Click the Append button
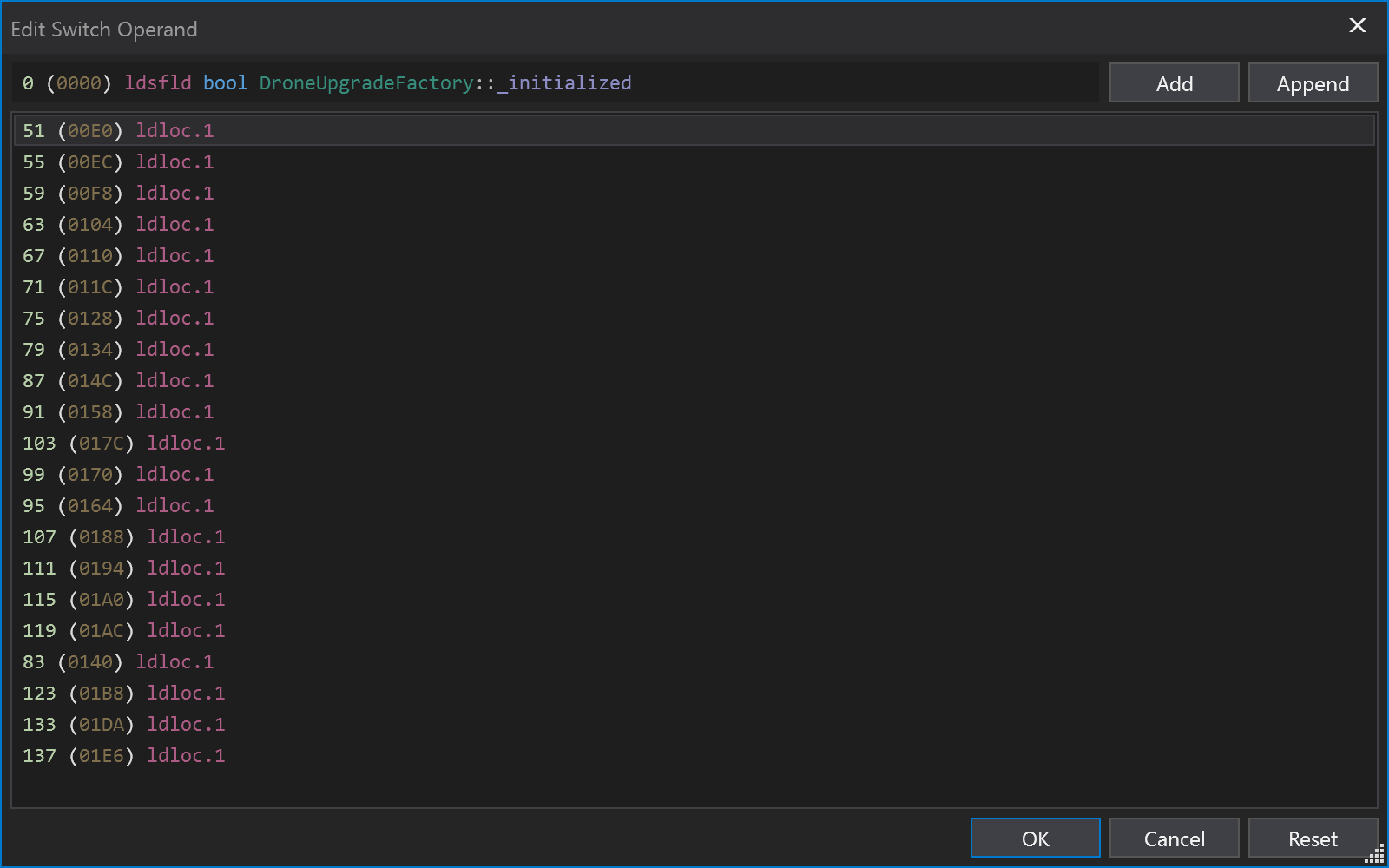The image size is (1389, 868). (x=1313, y=82)
